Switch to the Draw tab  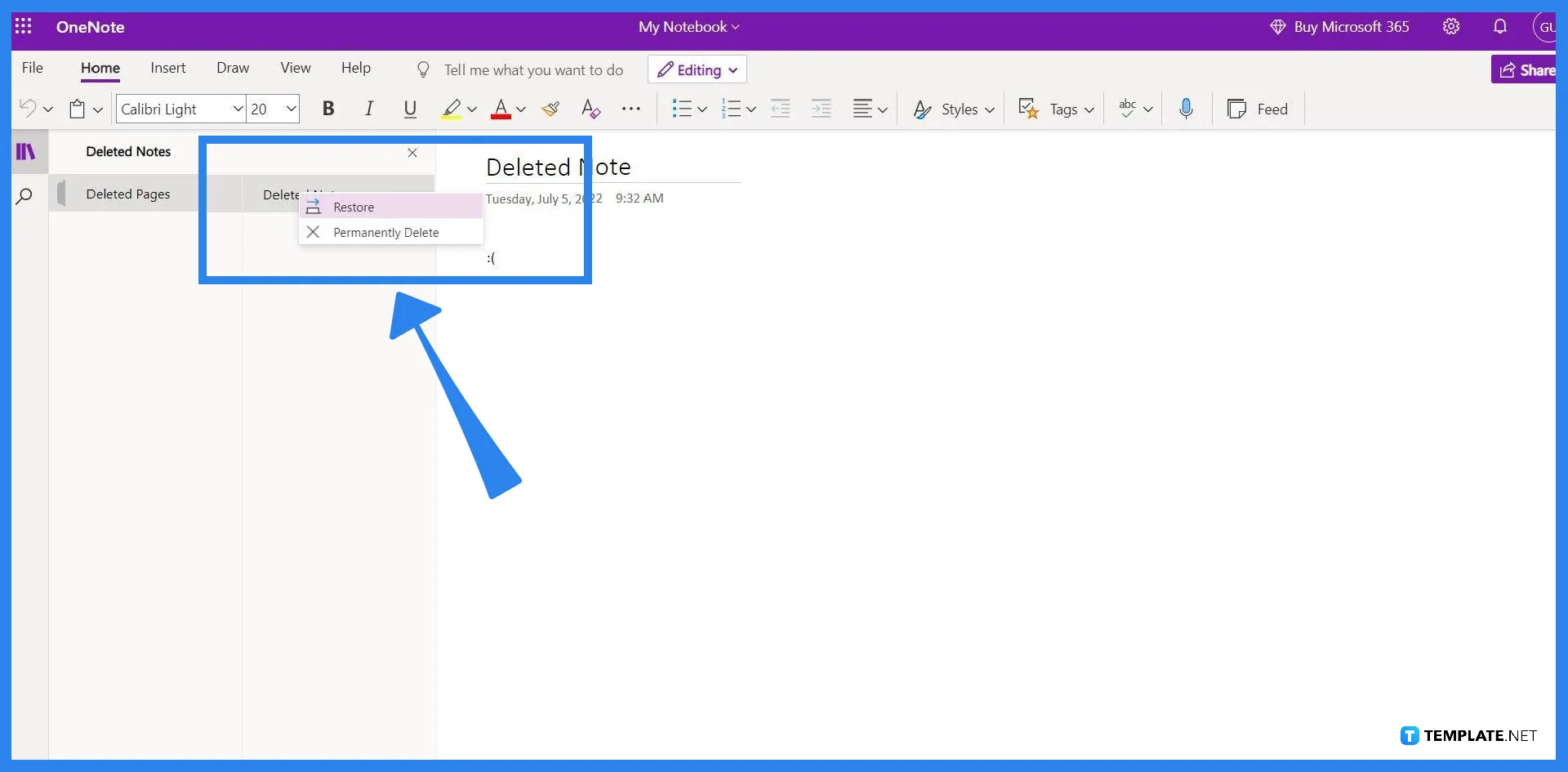[x=233, y=68]
